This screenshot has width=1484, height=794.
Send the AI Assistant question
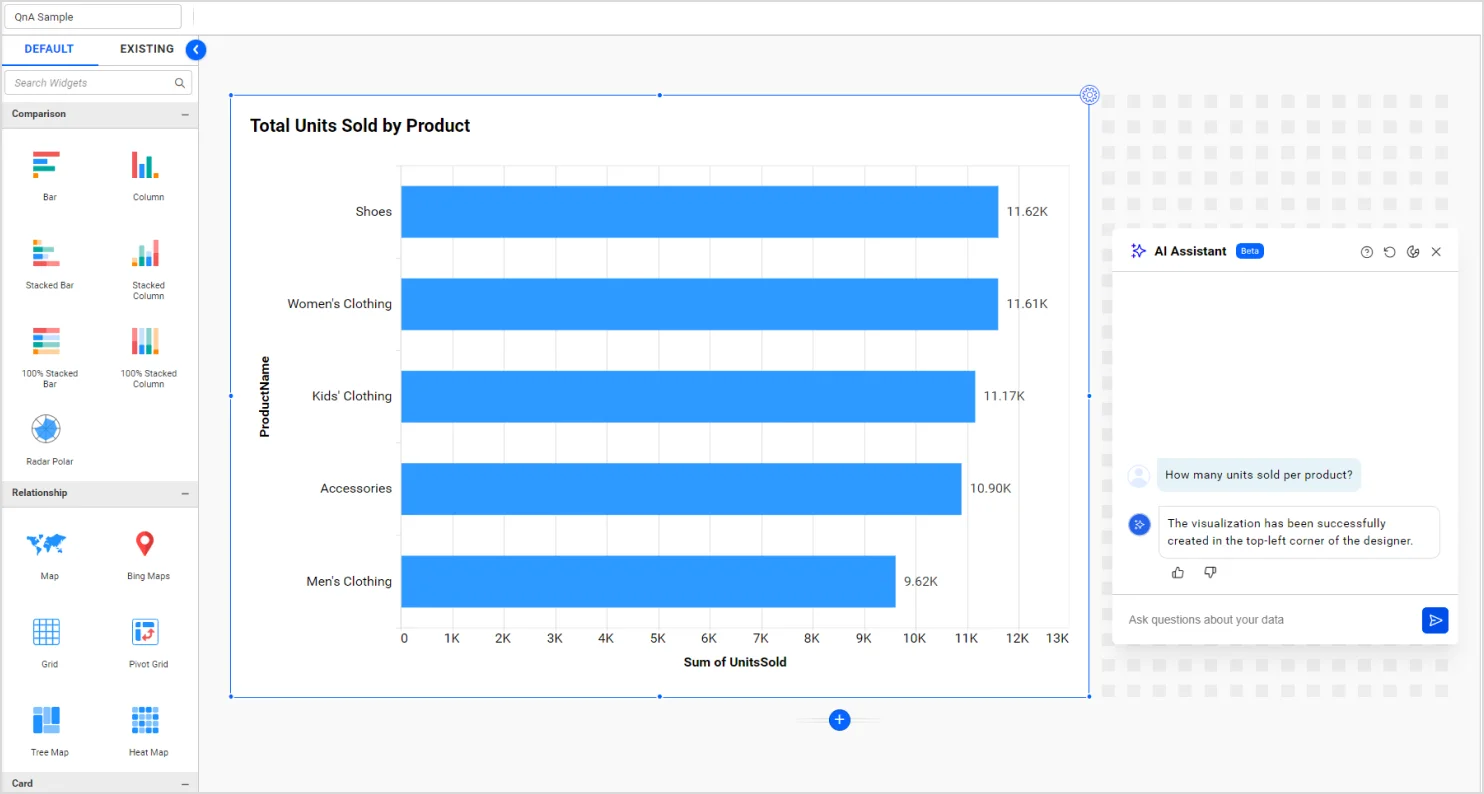pyautogui.click(x=1434, y=621)
